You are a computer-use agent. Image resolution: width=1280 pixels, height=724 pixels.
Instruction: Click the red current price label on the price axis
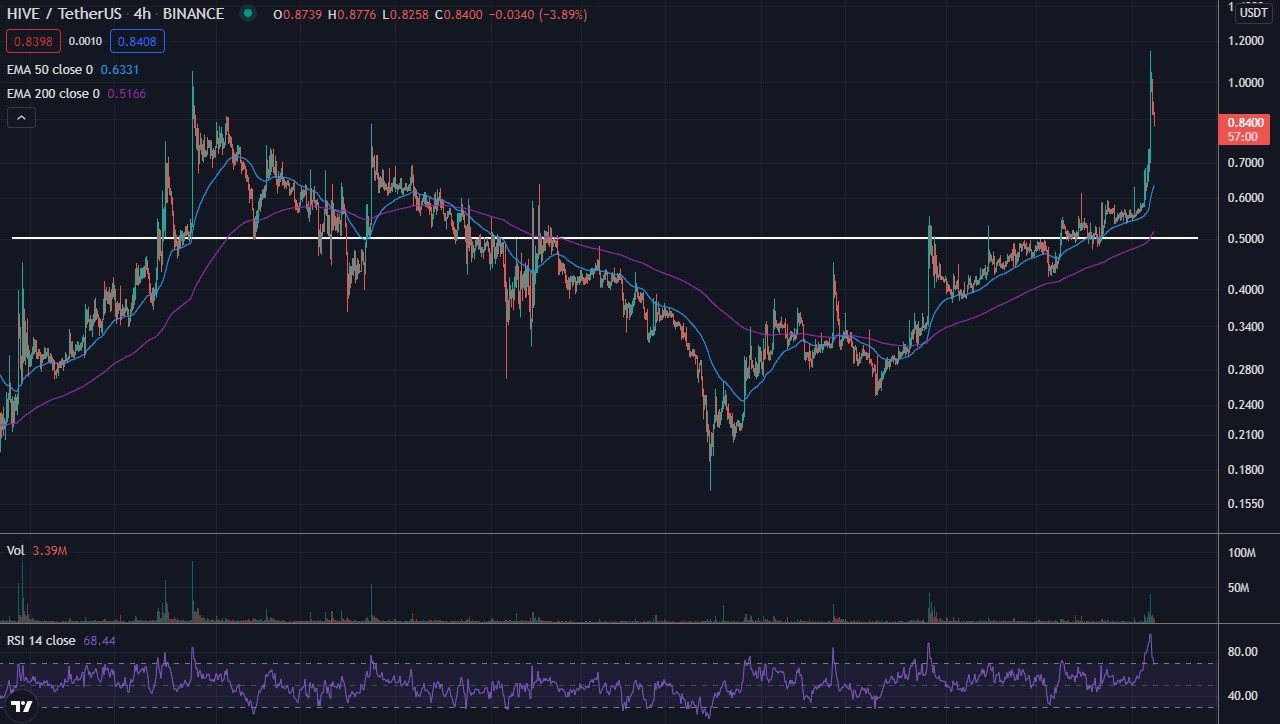[1244, 129]
